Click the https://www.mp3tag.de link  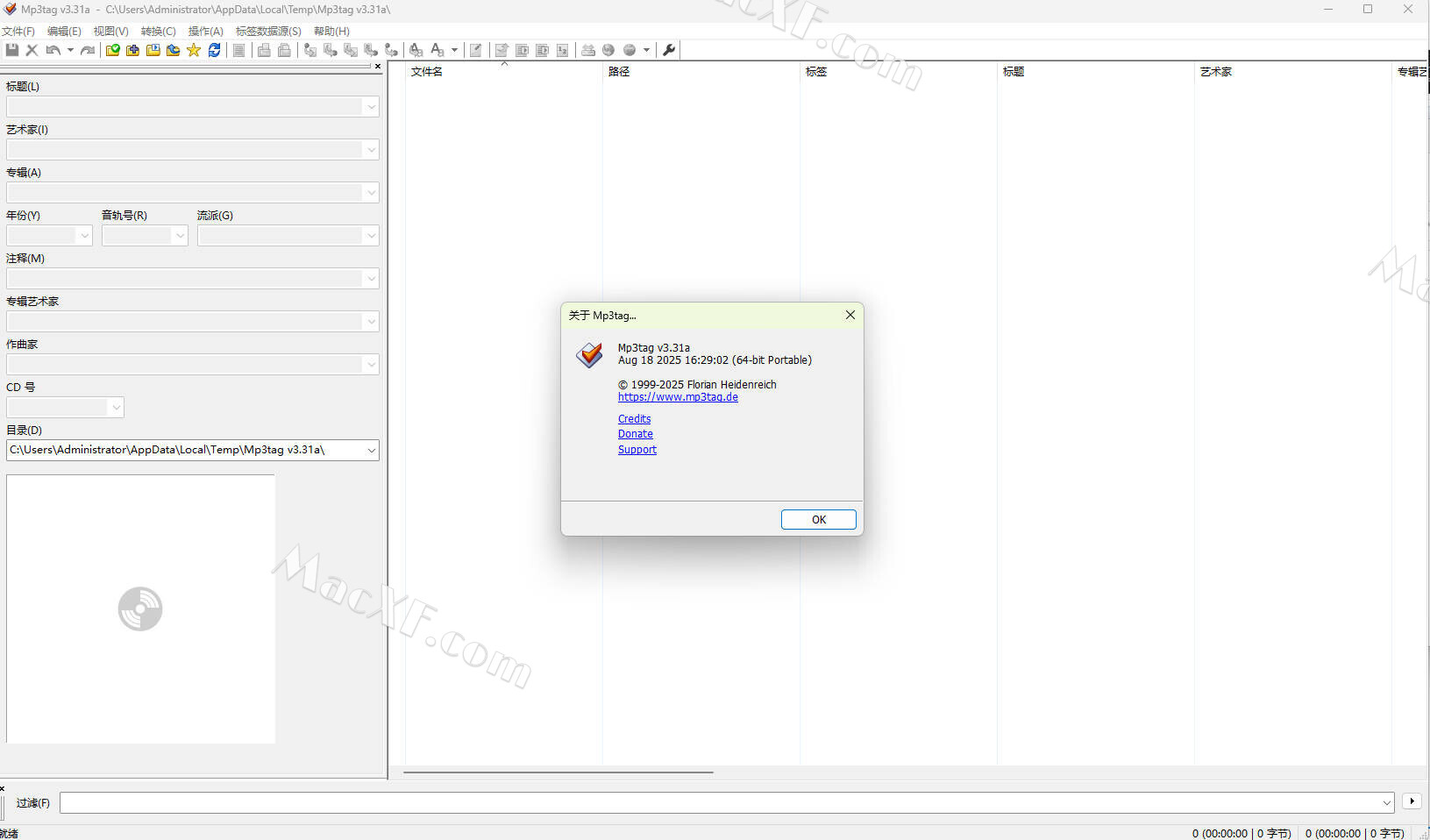(678, 397)
